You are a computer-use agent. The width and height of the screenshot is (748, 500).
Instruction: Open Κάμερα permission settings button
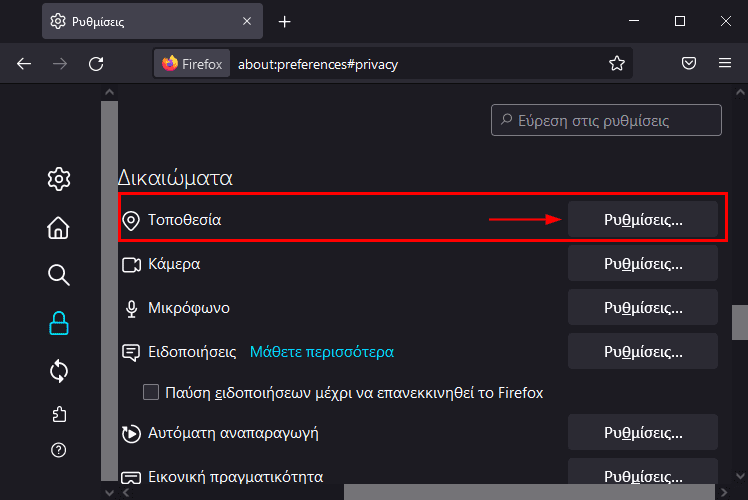tap(643, 263)
